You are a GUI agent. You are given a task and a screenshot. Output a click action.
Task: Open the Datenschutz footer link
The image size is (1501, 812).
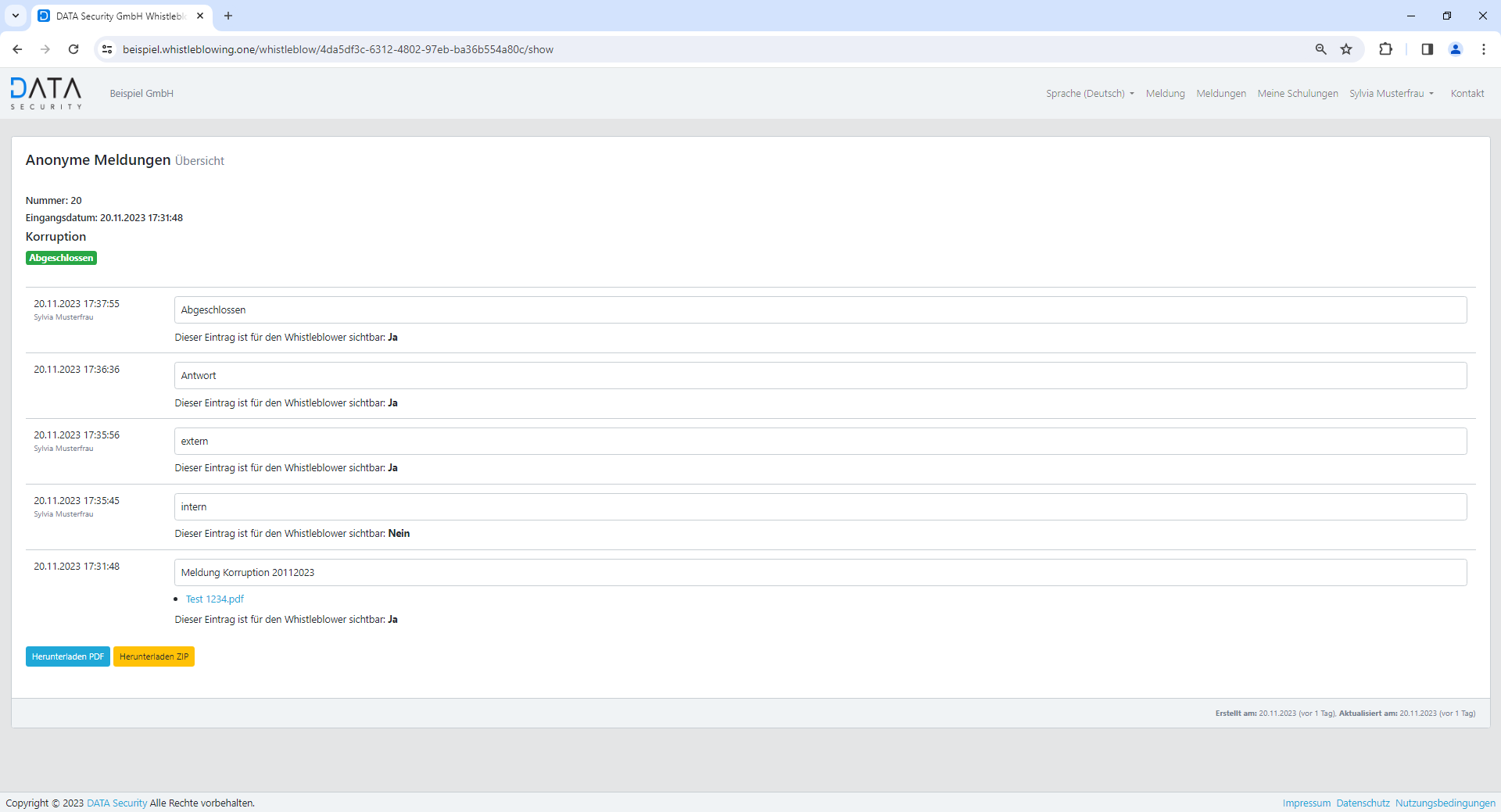1363,803
